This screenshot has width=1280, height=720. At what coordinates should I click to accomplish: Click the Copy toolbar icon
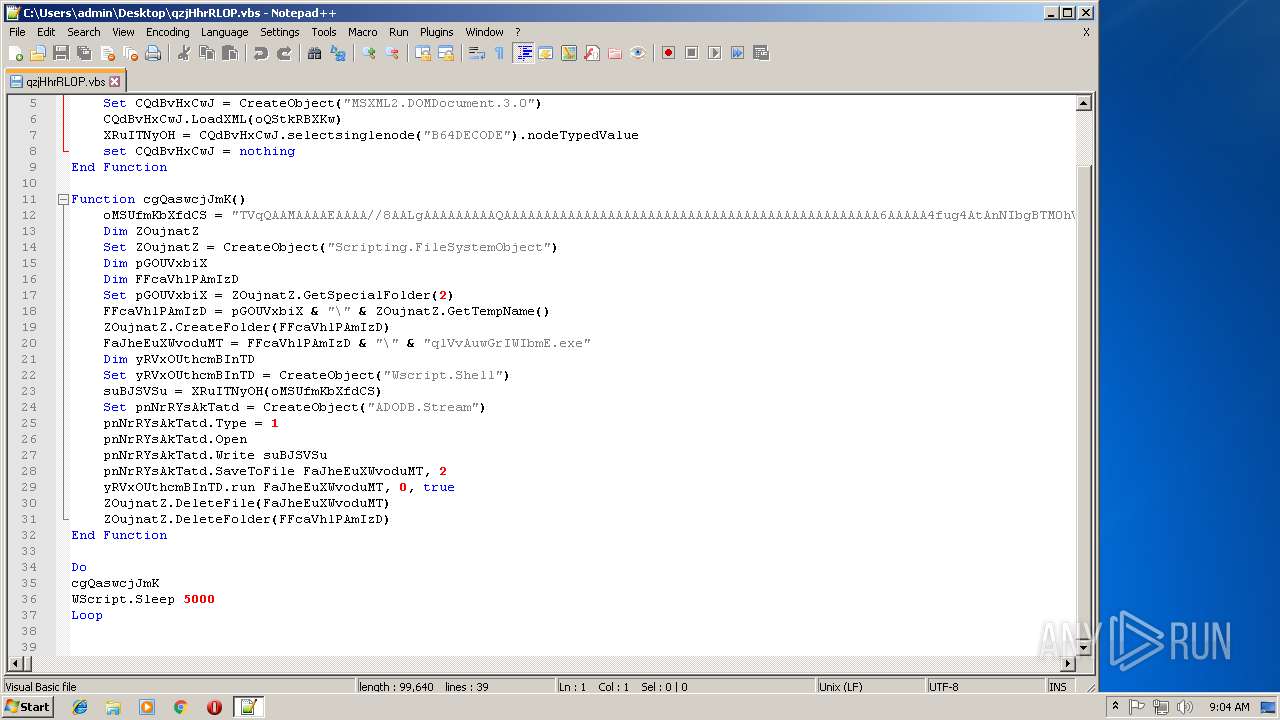click(206, 53)
